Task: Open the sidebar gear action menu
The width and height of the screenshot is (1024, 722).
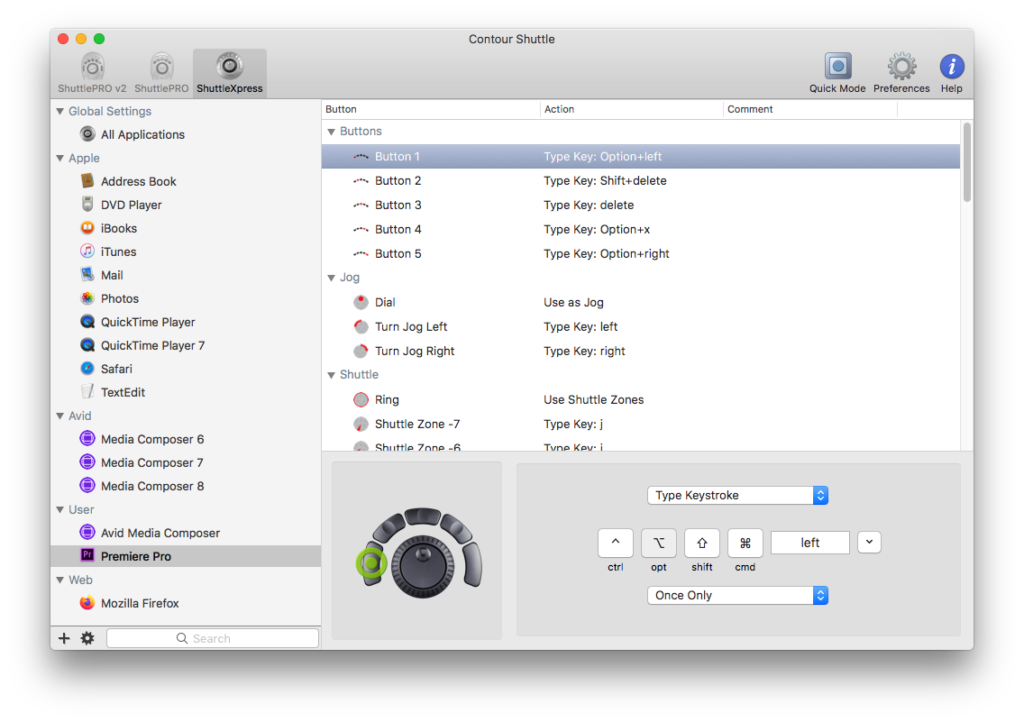Action: pyautogui.click(x=88, y=638)
